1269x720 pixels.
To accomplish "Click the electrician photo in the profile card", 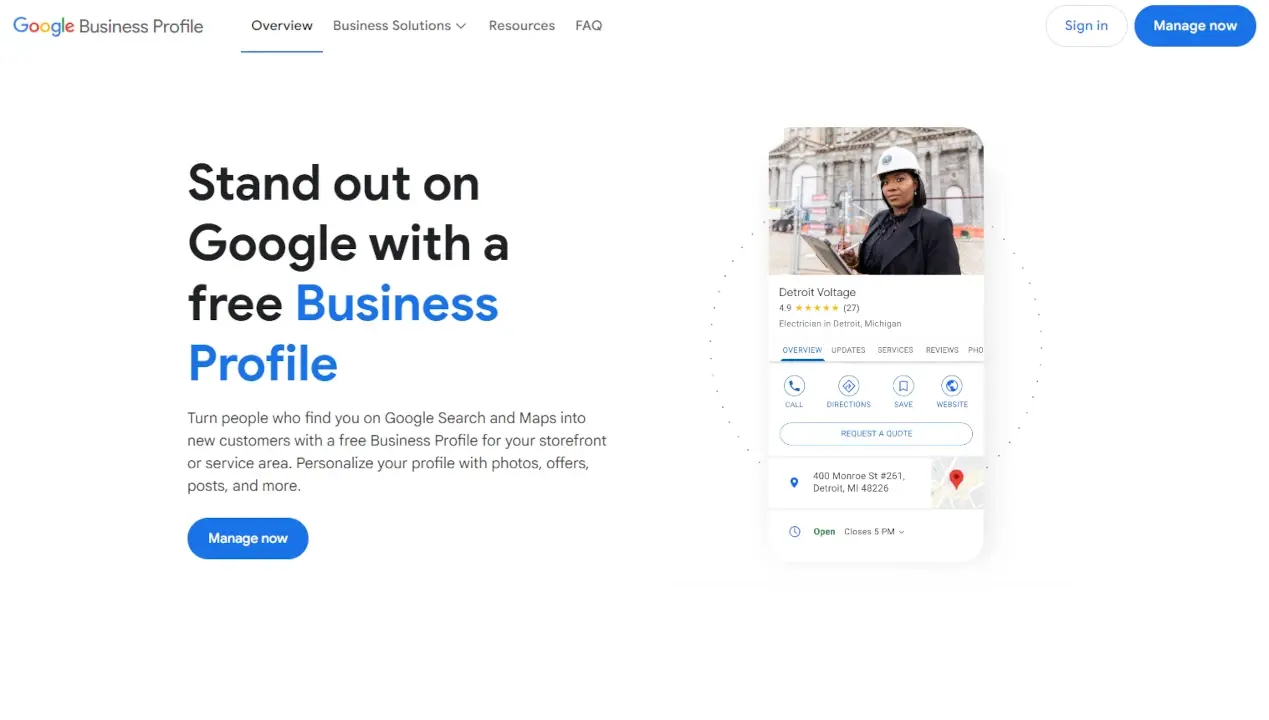I will (x=876, y=201).
